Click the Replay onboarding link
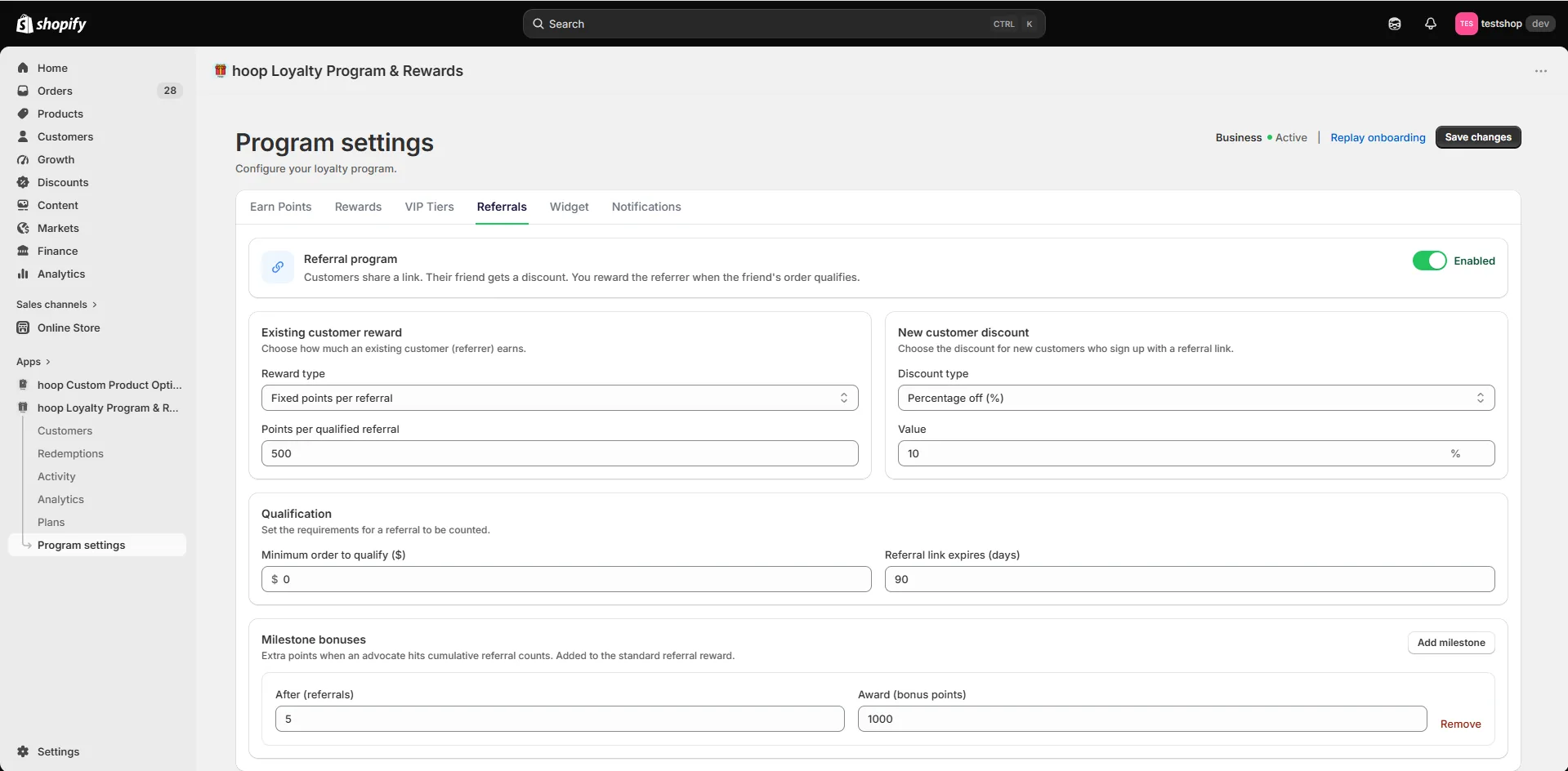 (x=1378, y=137)
